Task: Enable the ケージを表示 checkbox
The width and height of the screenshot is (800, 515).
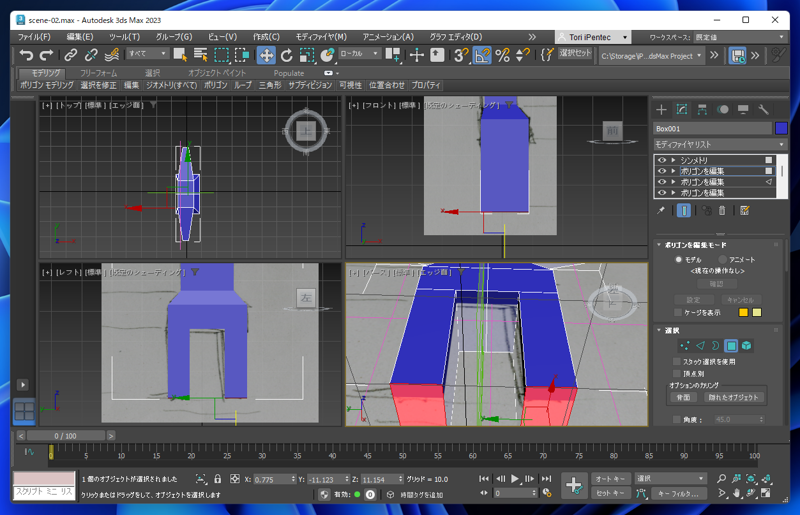Action: click(x=678, y=312)
